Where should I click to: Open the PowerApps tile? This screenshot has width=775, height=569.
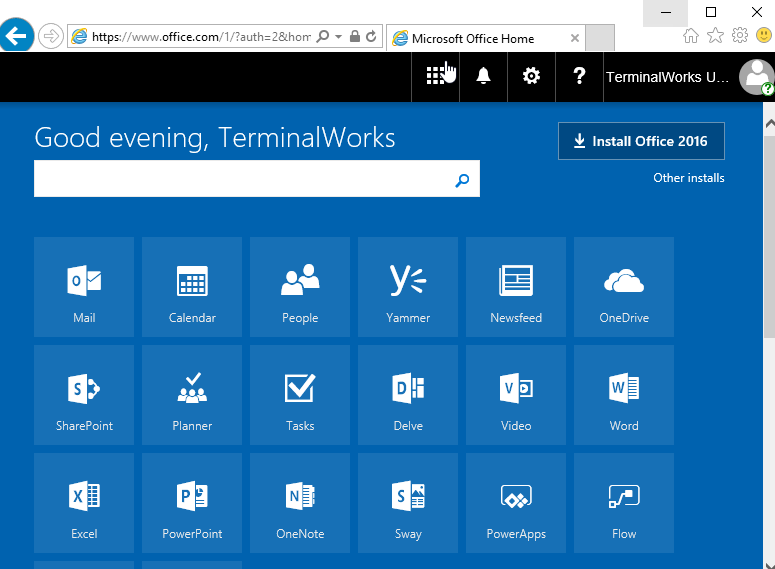[516, 503]
